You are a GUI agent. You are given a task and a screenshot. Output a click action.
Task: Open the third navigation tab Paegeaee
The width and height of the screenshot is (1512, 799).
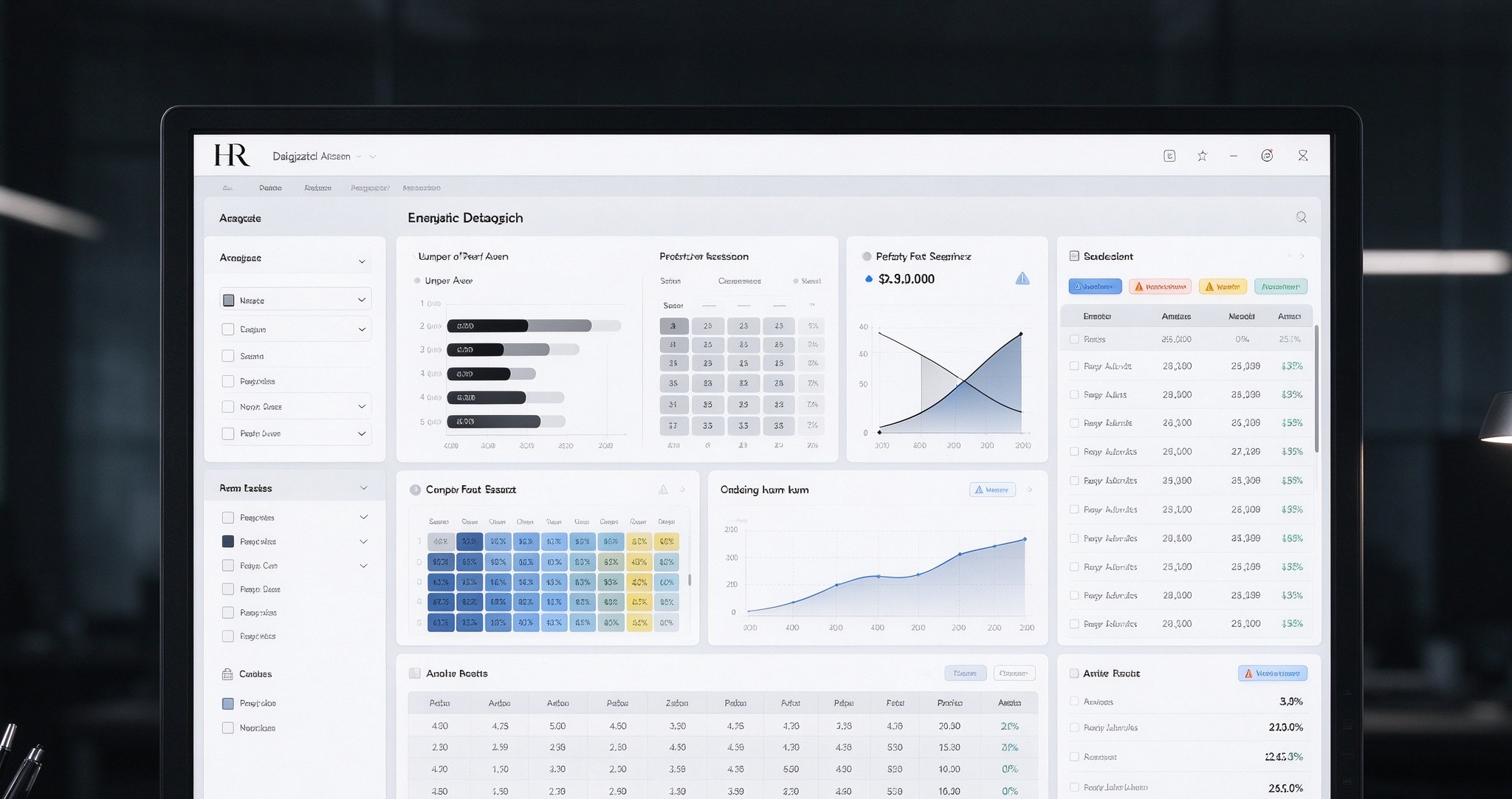click(370, 188)
